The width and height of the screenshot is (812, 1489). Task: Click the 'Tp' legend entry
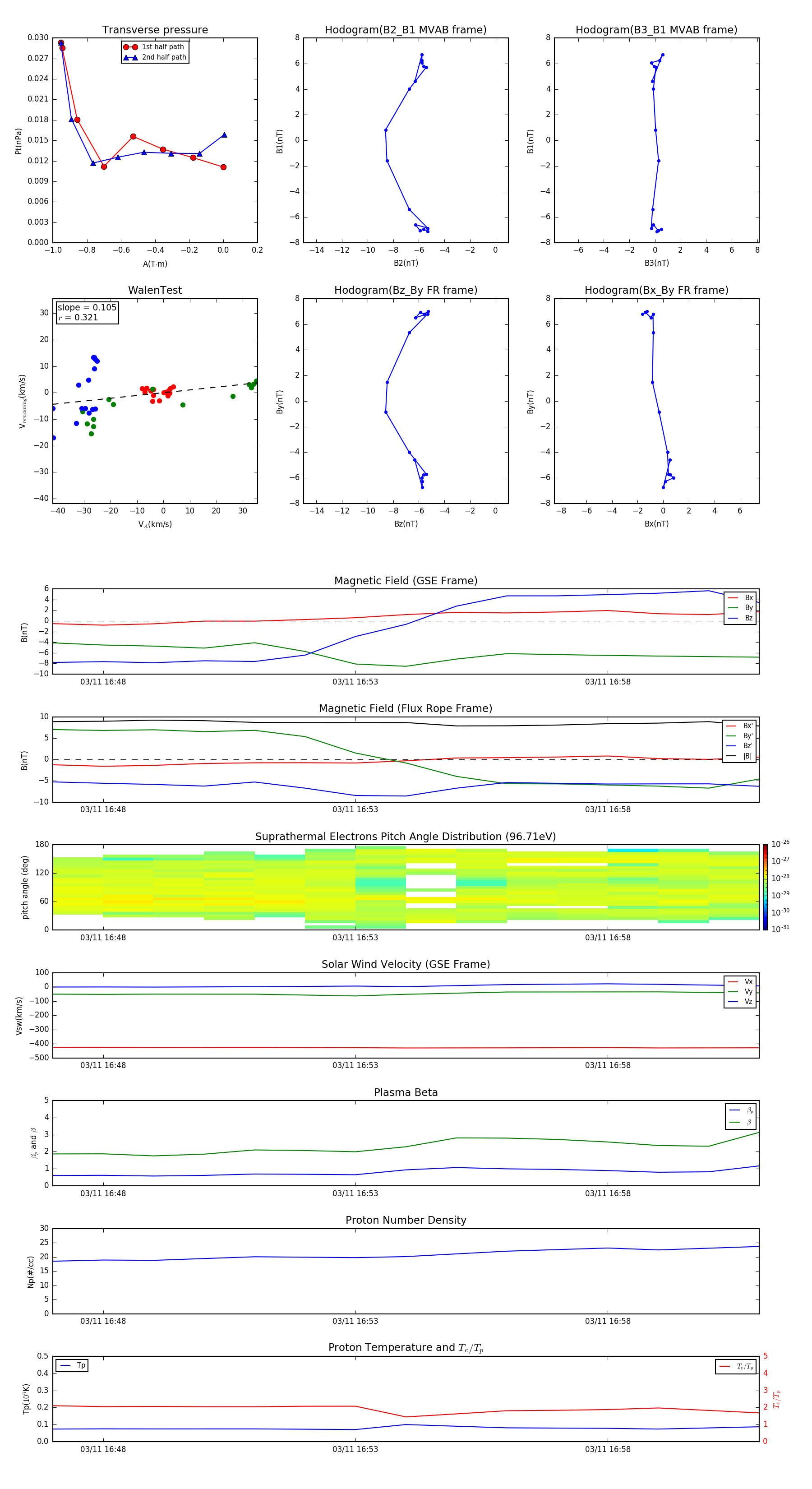point(72,1365)
